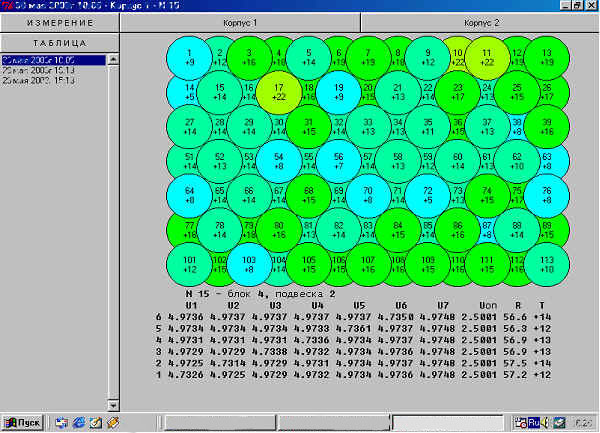Viewport: 600px width, 433px height.
Task: Click cyan sensor circle 76 (+8)
Action: click(x=547, y=196)
